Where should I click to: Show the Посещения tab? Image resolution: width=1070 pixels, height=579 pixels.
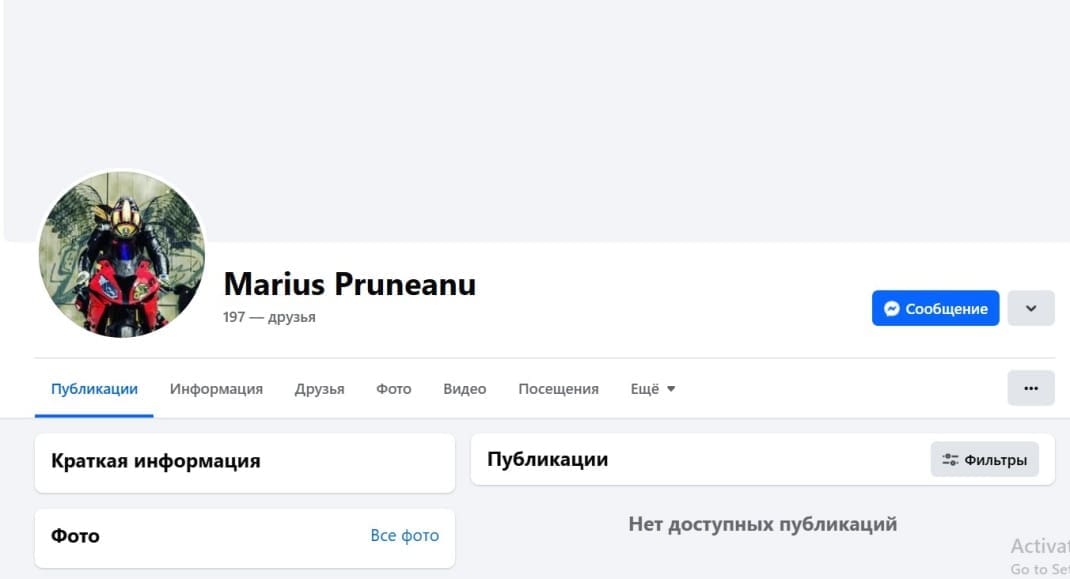(558, 389)
